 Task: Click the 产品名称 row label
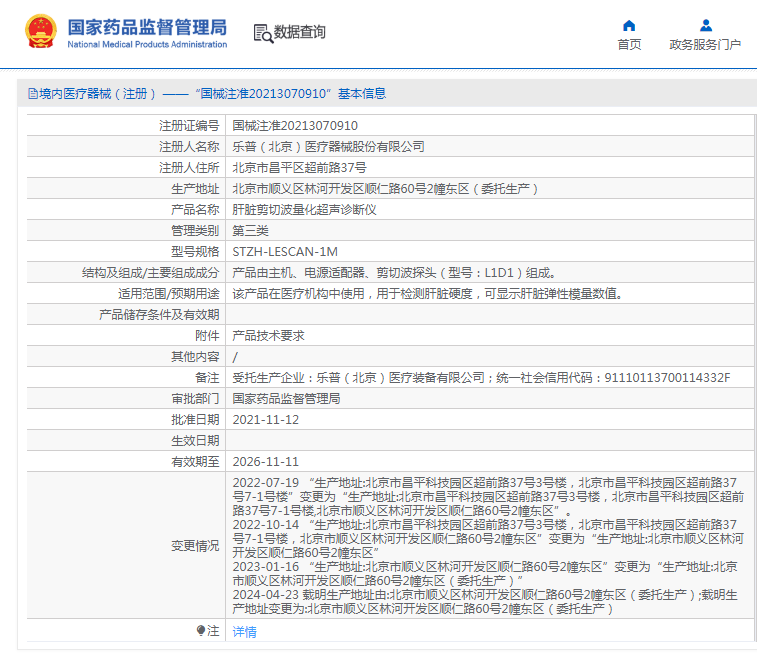click(x=195, y=209)
